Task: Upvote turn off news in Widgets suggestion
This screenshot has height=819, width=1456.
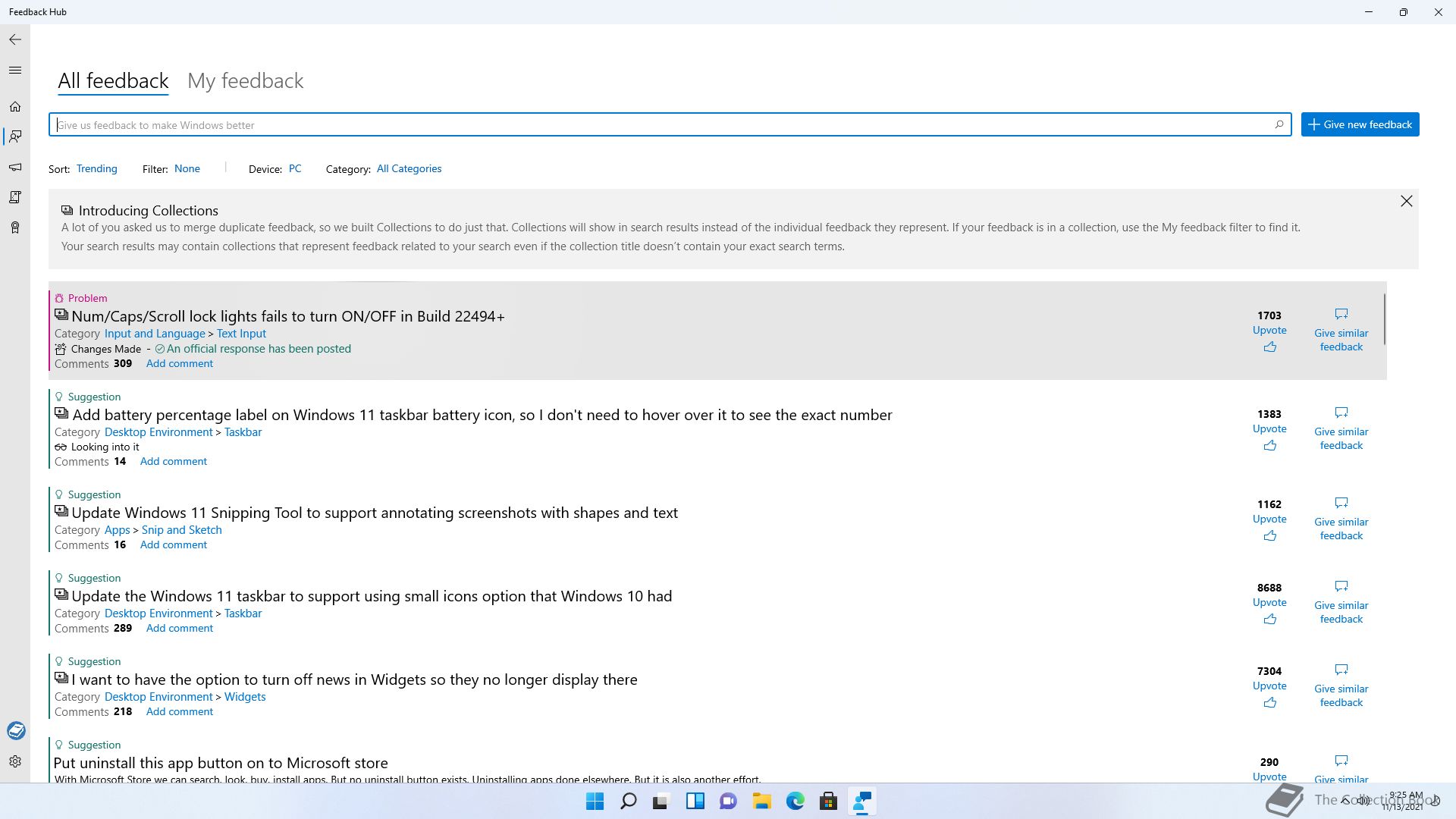Action: pyautogui.click(x=1269, y=694)
